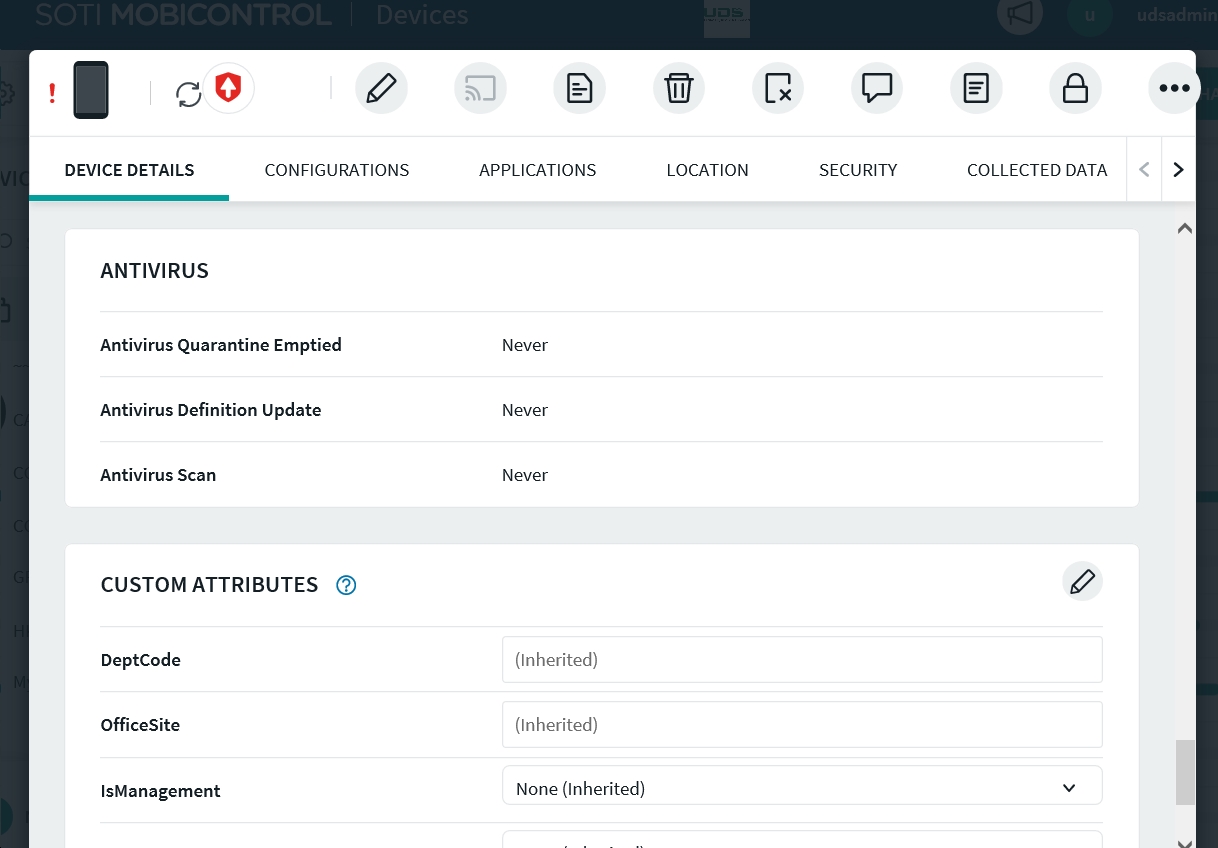
Task: Click the OfficeSite text field
Action: point(801,725)
